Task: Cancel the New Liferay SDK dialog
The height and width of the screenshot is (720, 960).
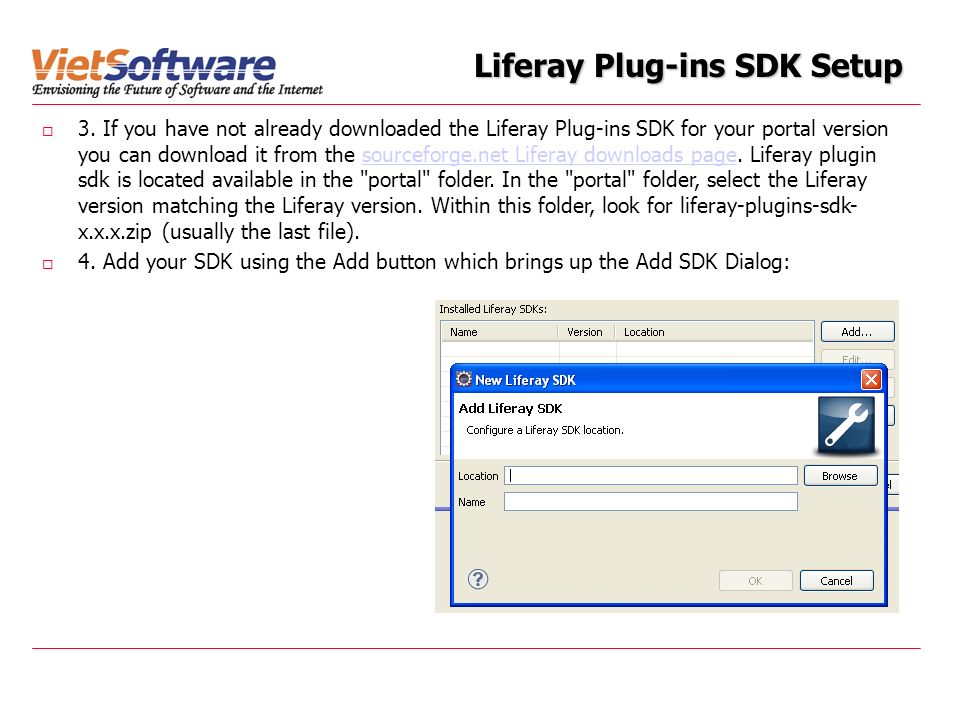Action: (836, 580)
